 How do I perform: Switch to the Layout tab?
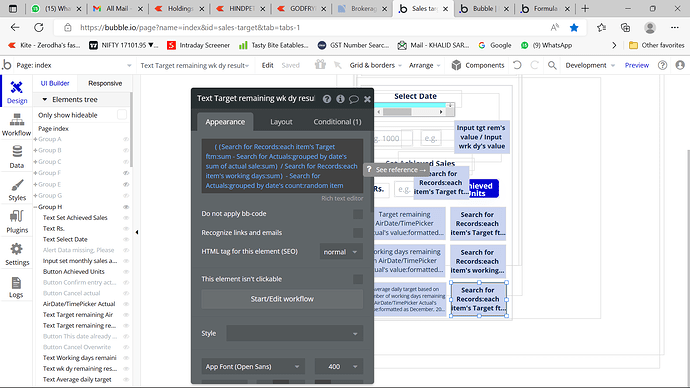pos(281,122)
